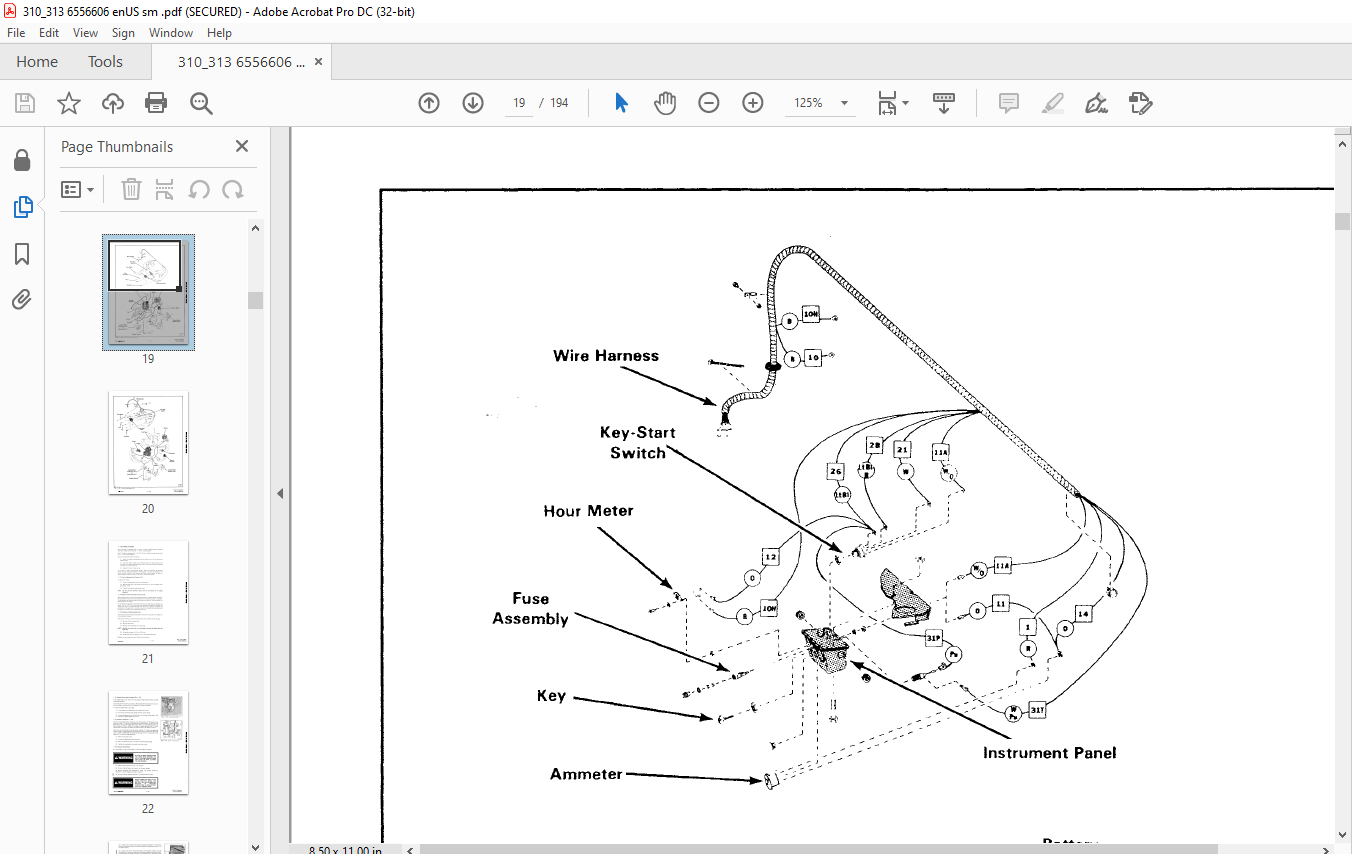Click the Key-Start Switch label
Screen dimensions: 1352x854
[x=638, y=443]
